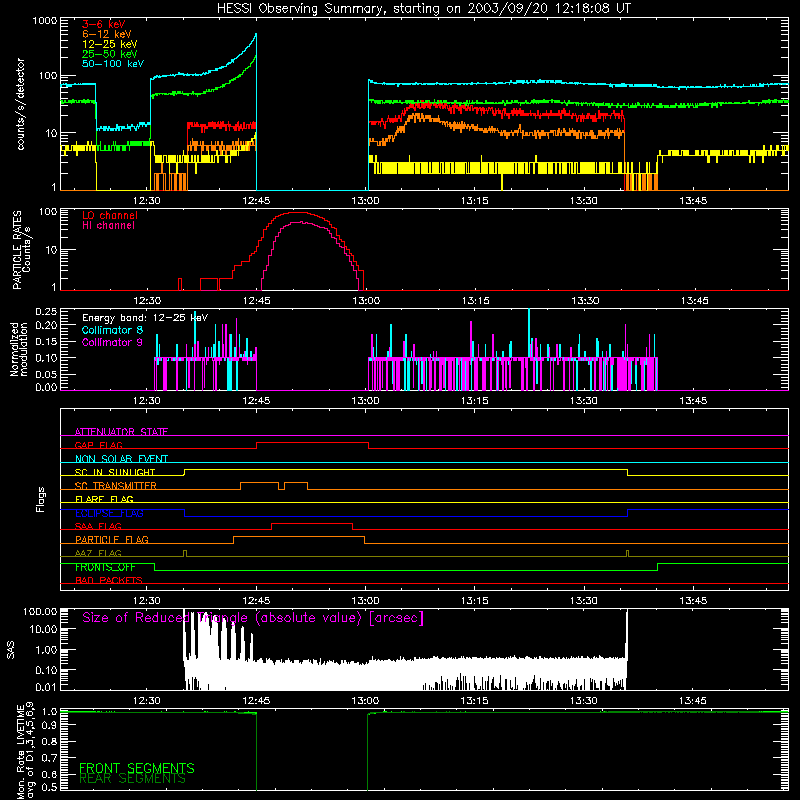Click the 'Size of Reduced Triangle' plot caption
This screenshot has width=800, height=800.
(x=253, y=618)
